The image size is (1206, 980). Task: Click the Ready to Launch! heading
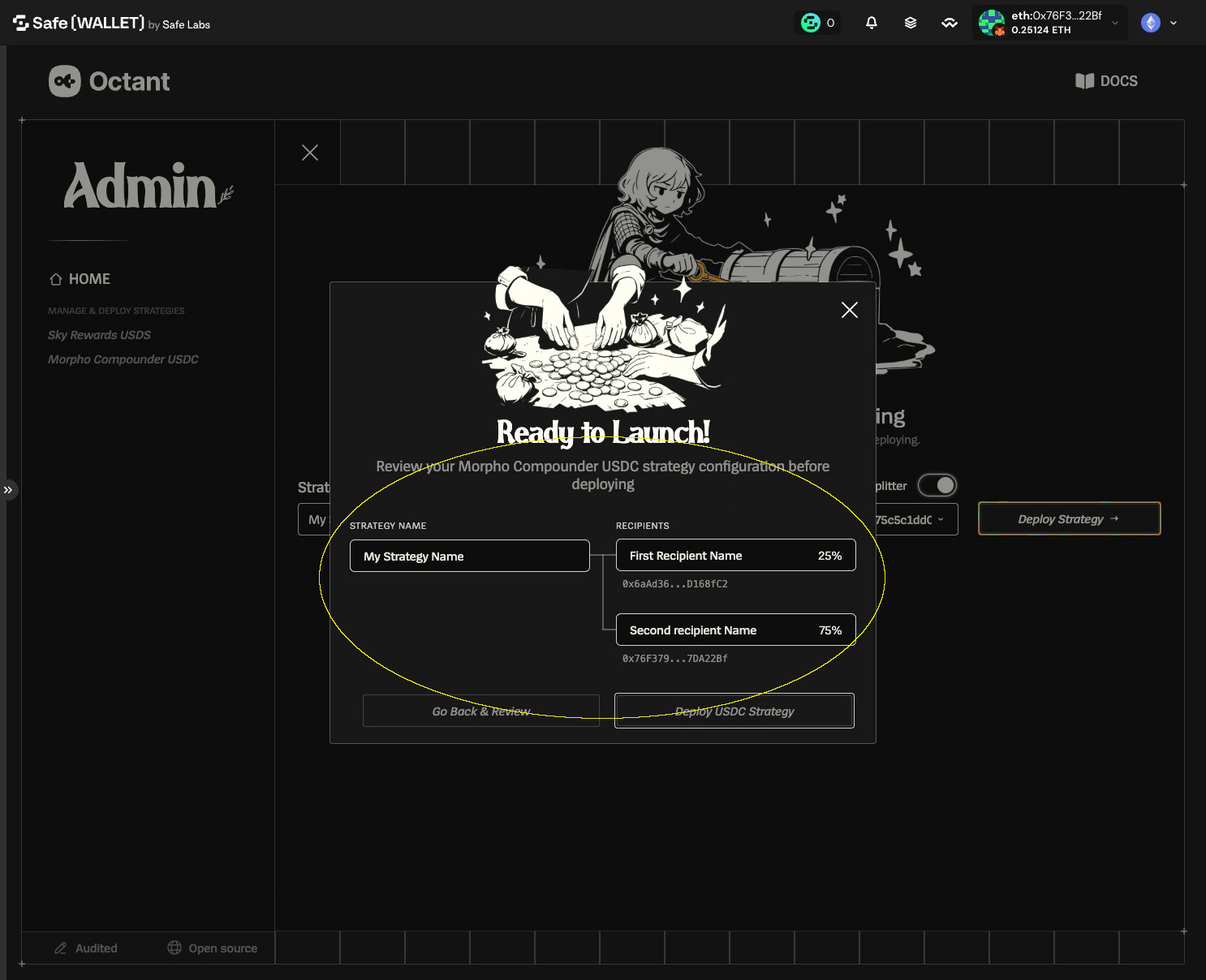point(603,432)
